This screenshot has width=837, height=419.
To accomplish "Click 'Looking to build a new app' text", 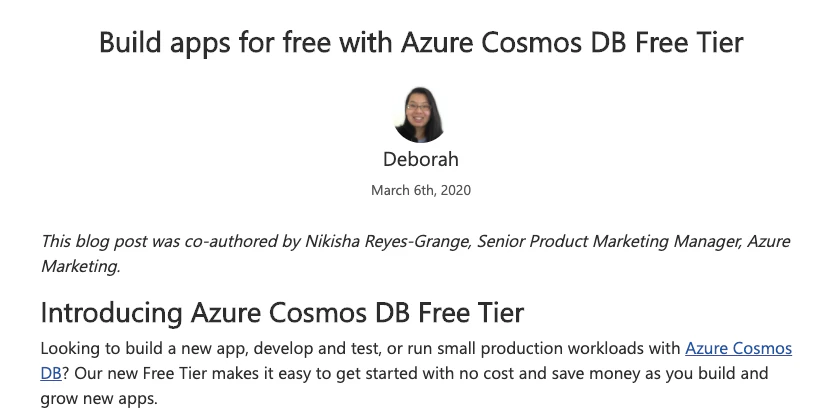I will (144, 349).
